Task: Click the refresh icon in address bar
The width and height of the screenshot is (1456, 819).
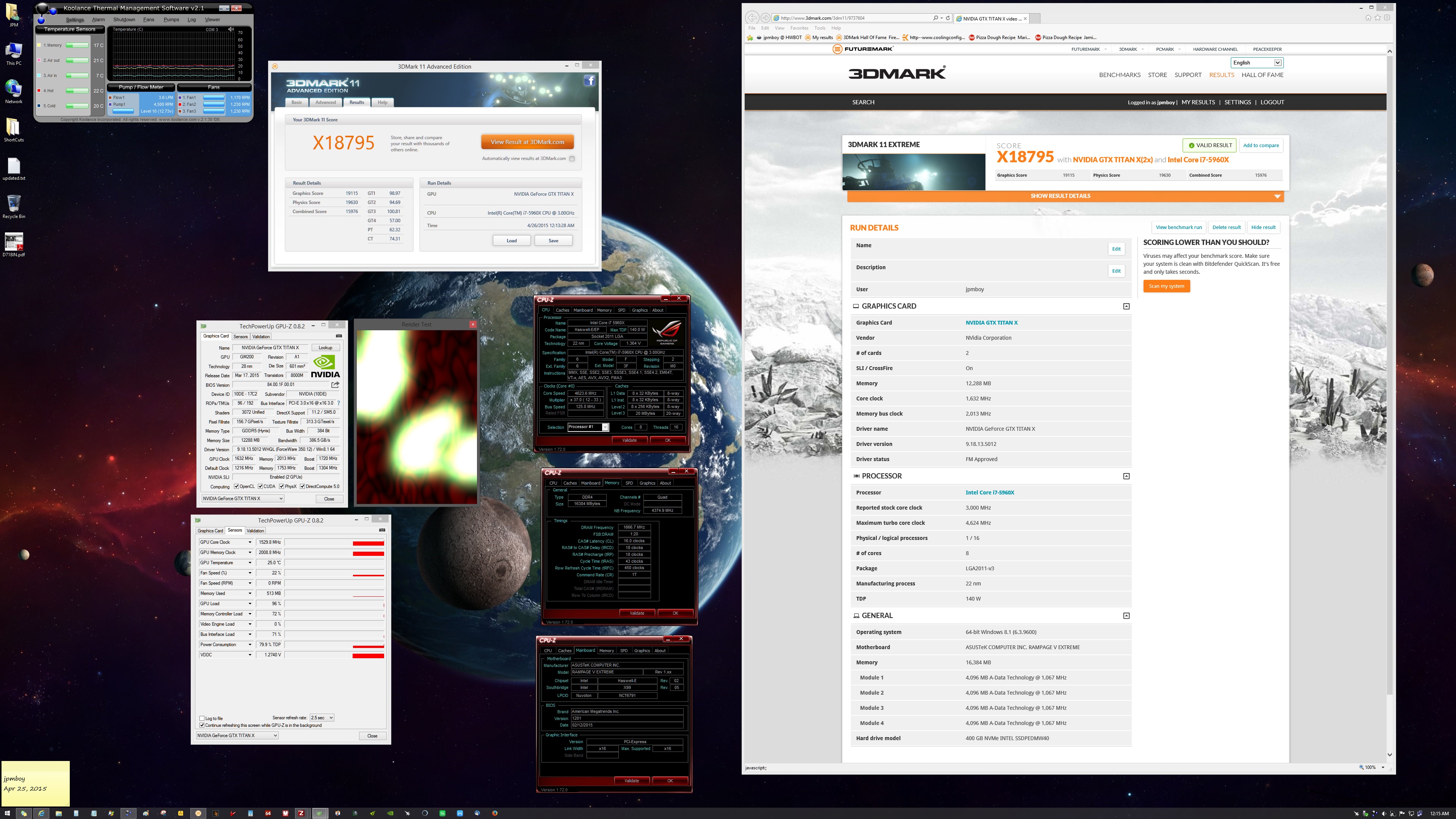Action: pyautogui.click(x=948, y=18)
